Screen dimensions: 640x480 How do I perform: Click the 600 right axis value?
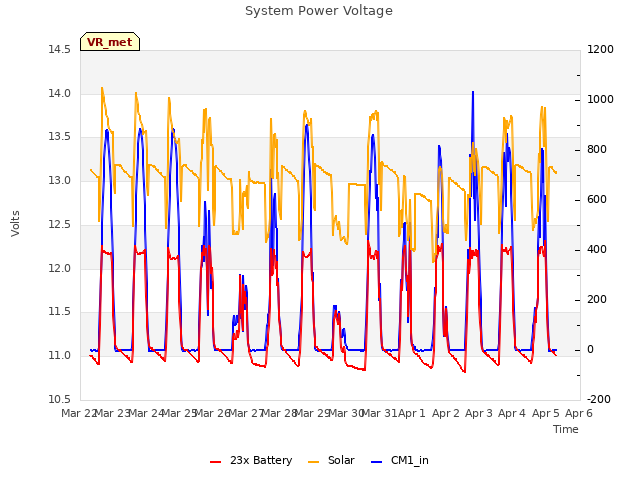click(597, 200)
